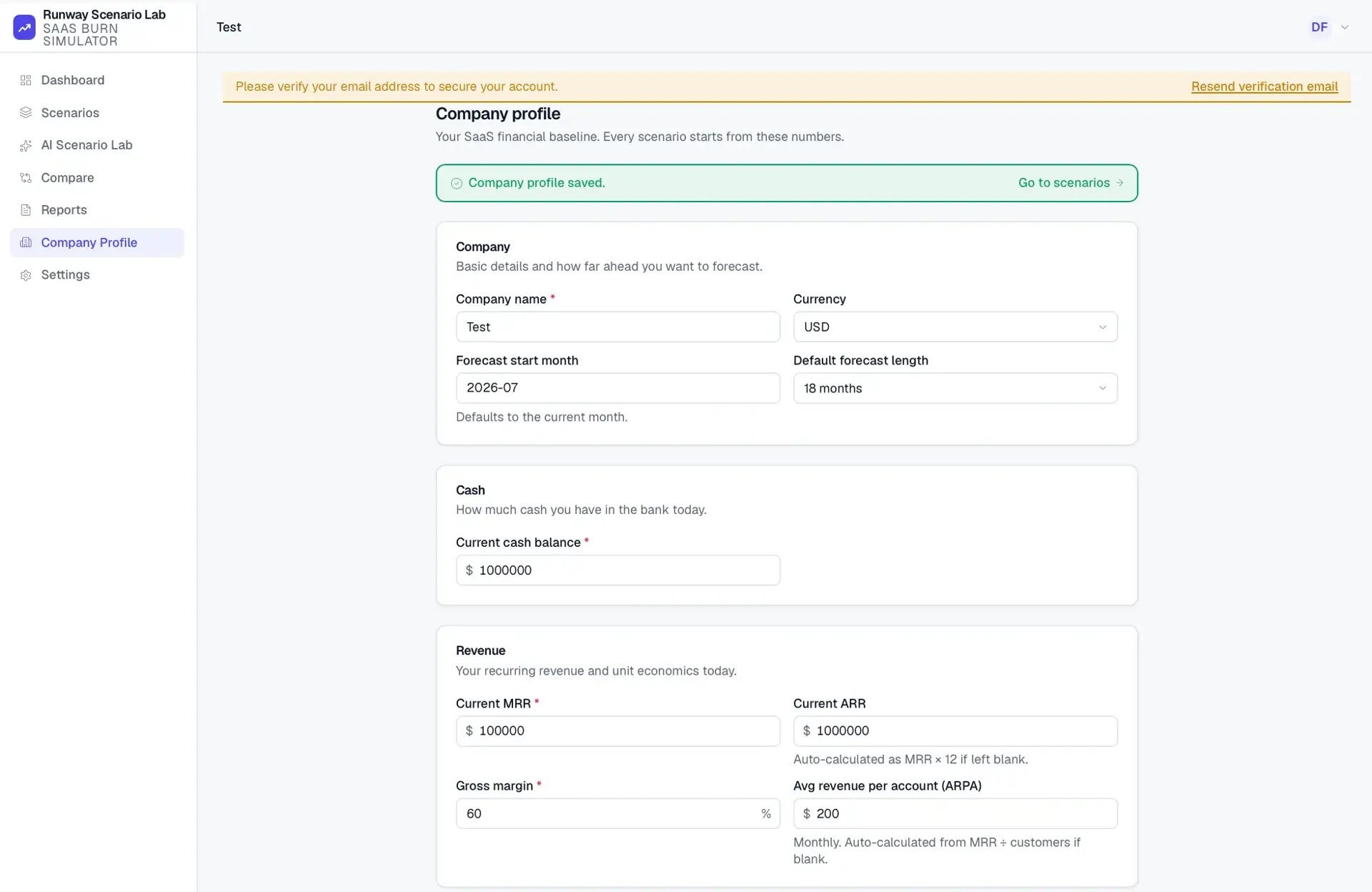Open Settings from the sidebar
Viewport: 1372px width, 892px height.
pos(97,275)
